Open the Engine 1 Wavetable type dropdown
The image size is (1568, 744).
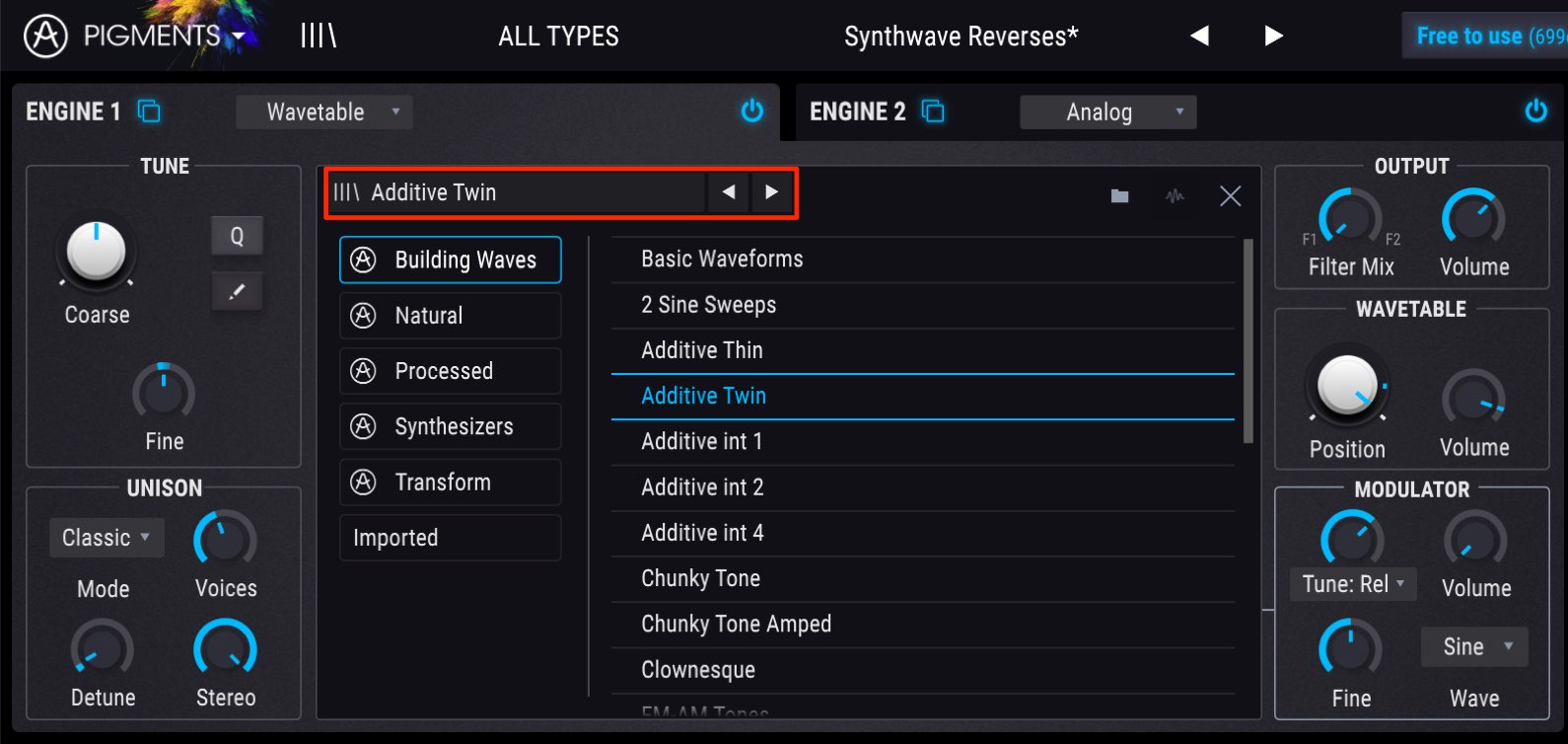coord(324,112)
